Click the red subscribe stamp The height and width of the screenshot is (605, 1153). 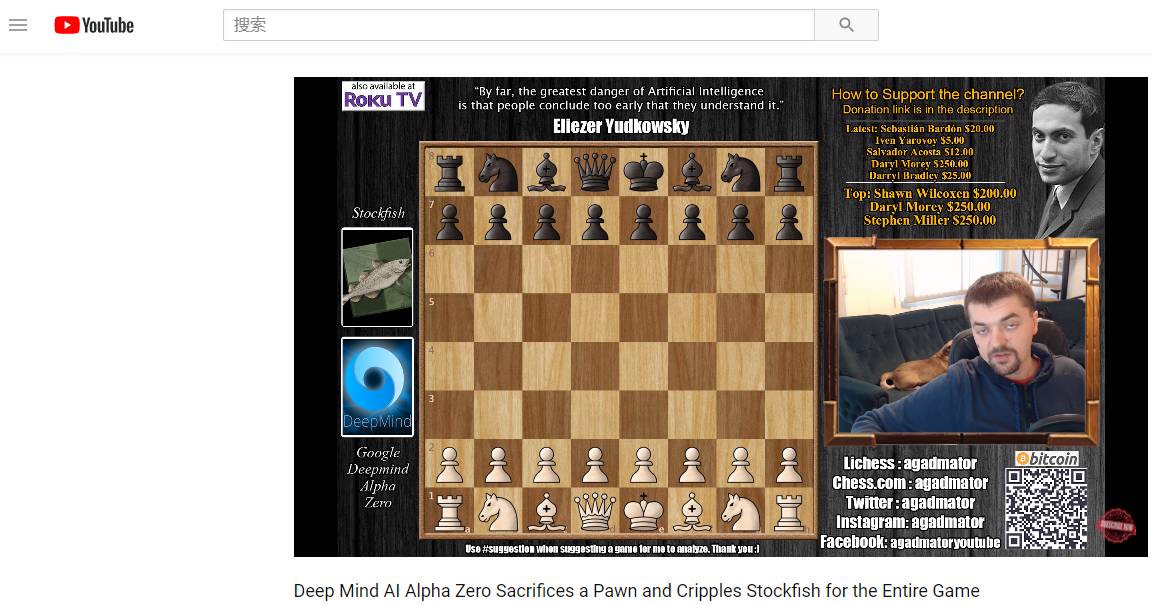coord(1116,525)
